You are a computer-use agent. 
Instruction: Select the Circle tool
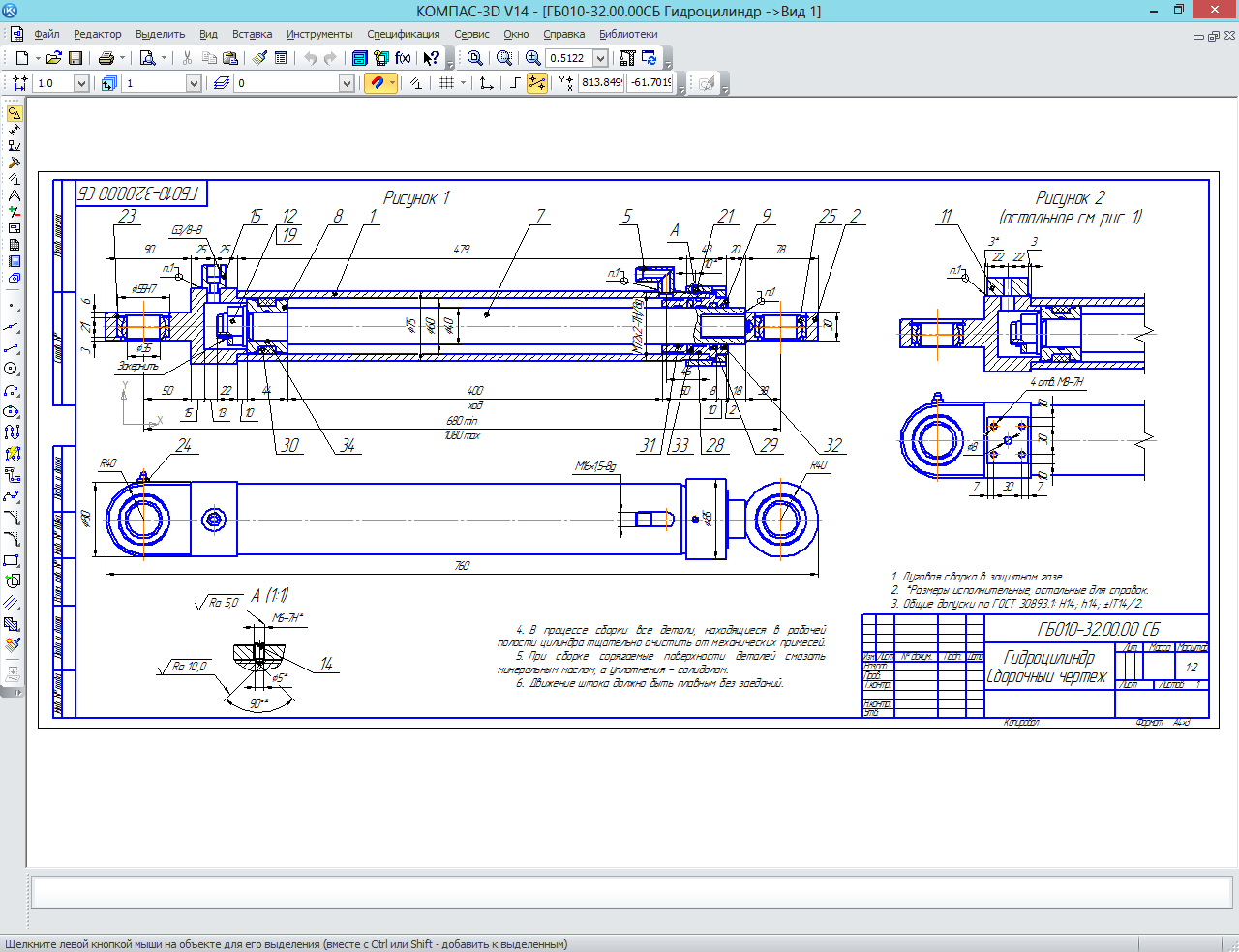(13, 369)
